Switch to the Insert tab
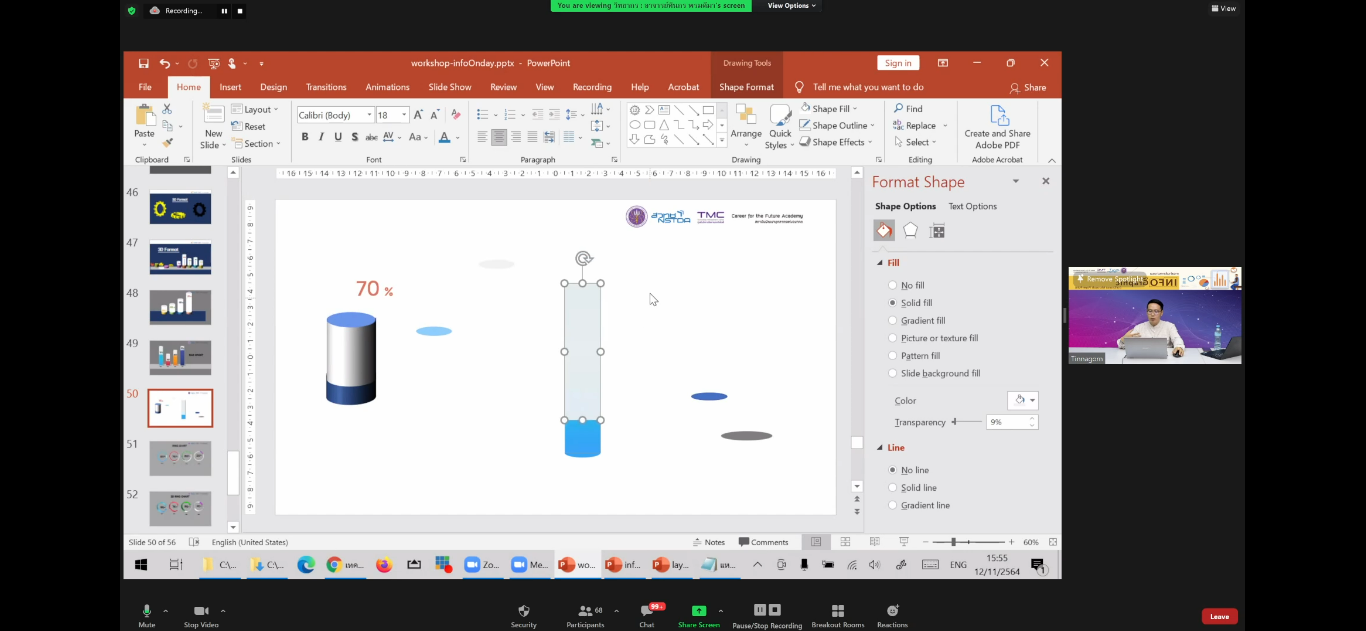 click(x=230, y=87)
